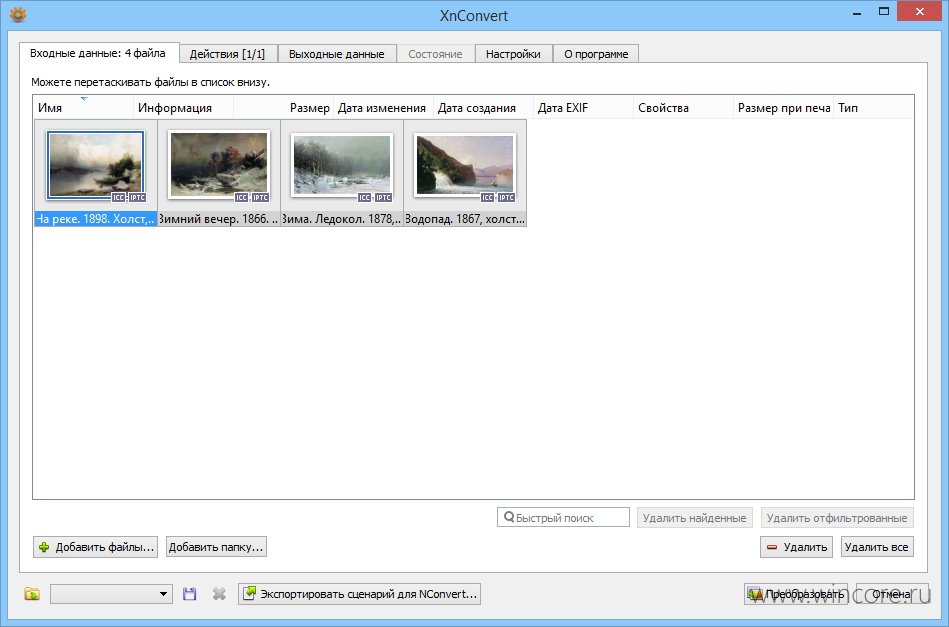Click the IPTC badge on 'Зима. Ледокол' thumbnail
The height and width of the screenshot is (627, 949).
383,197
